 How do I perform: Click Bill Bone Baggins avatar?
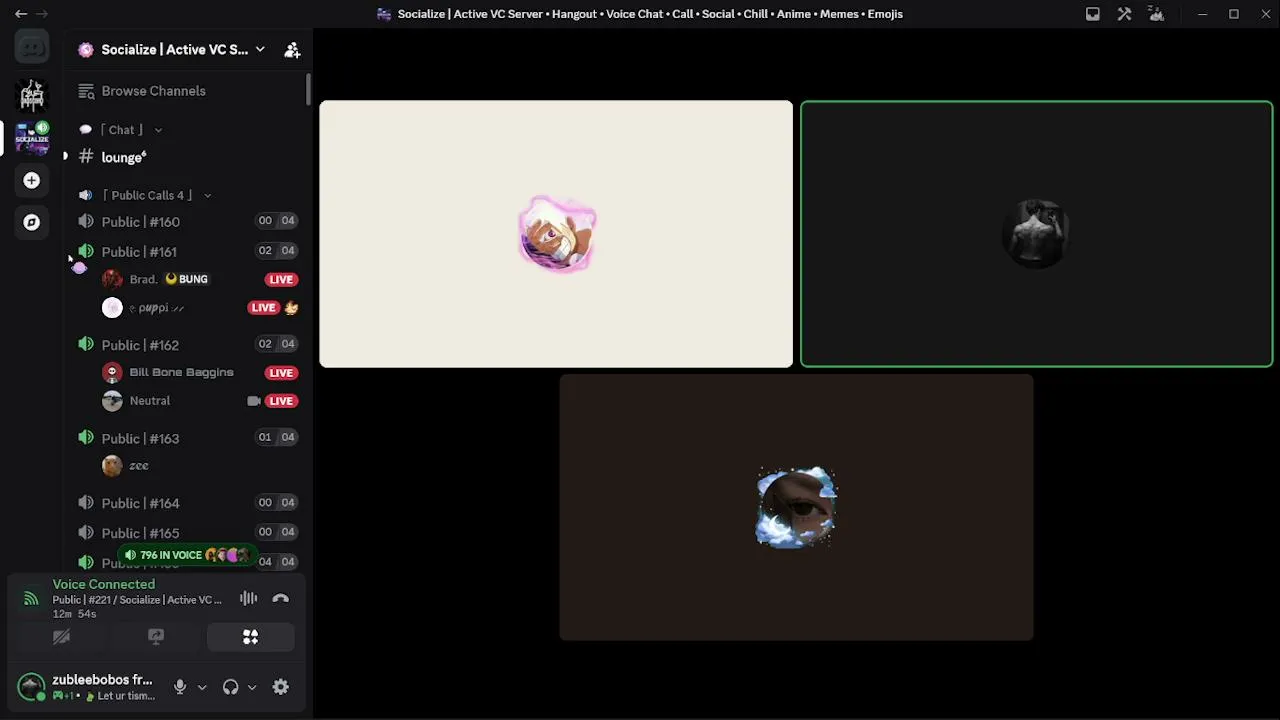[x=112, y=372]
